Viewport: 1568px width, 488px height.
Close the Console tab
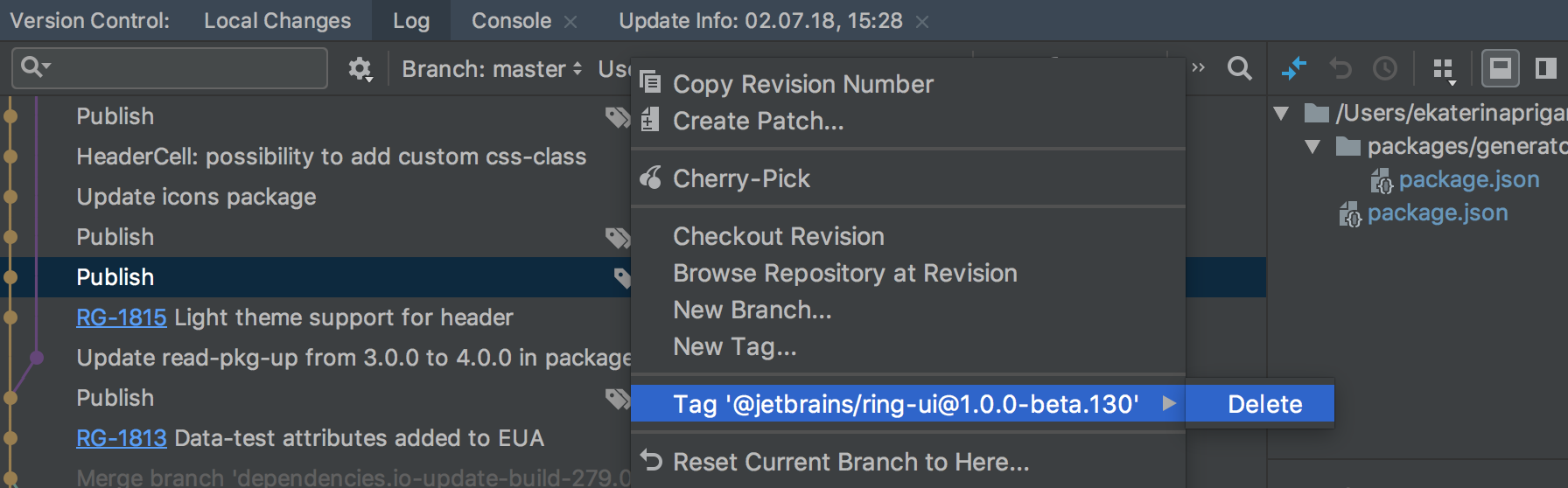570,22
